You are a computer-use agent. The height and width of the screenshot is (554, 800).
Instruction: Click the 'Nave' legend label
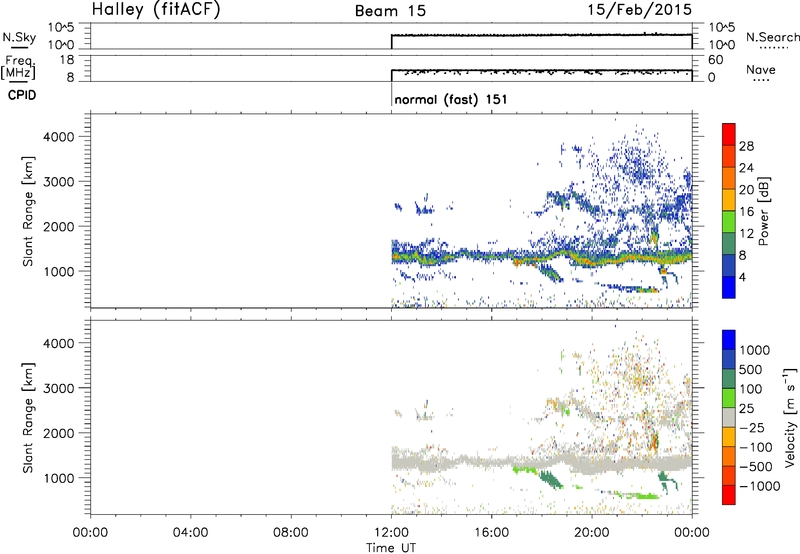pos(761,69)
